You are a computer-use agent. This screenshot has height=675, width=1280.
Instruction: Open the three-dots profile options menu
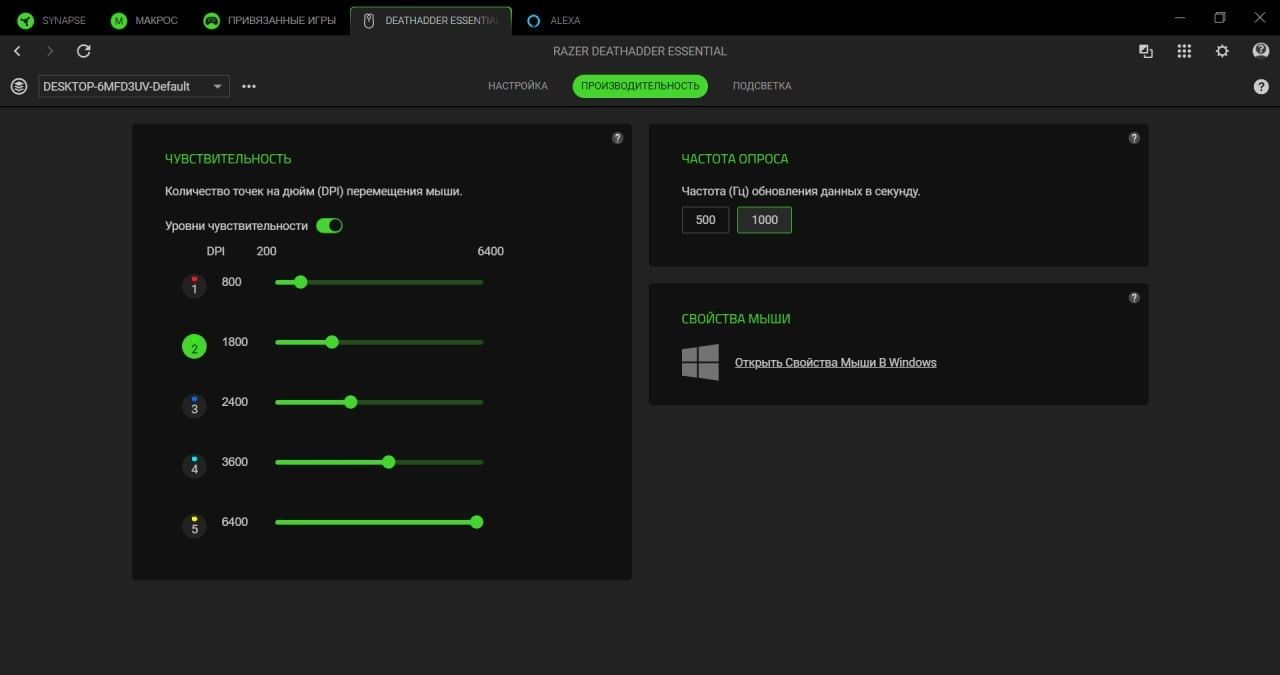249,86
